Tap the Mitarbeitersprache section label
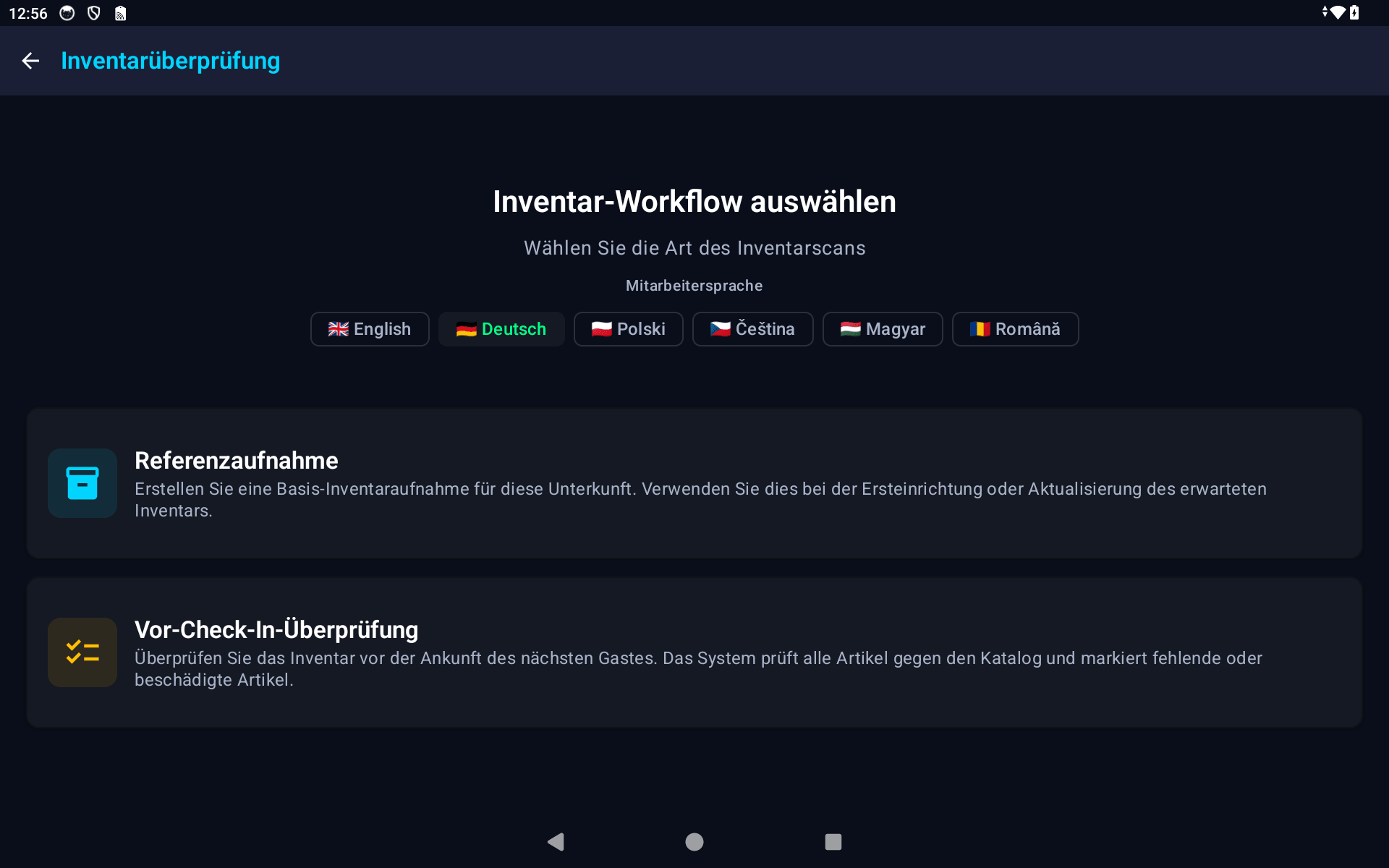This screenshot has height=868, width=1389. pyautogui.click(x=694, y=285)
